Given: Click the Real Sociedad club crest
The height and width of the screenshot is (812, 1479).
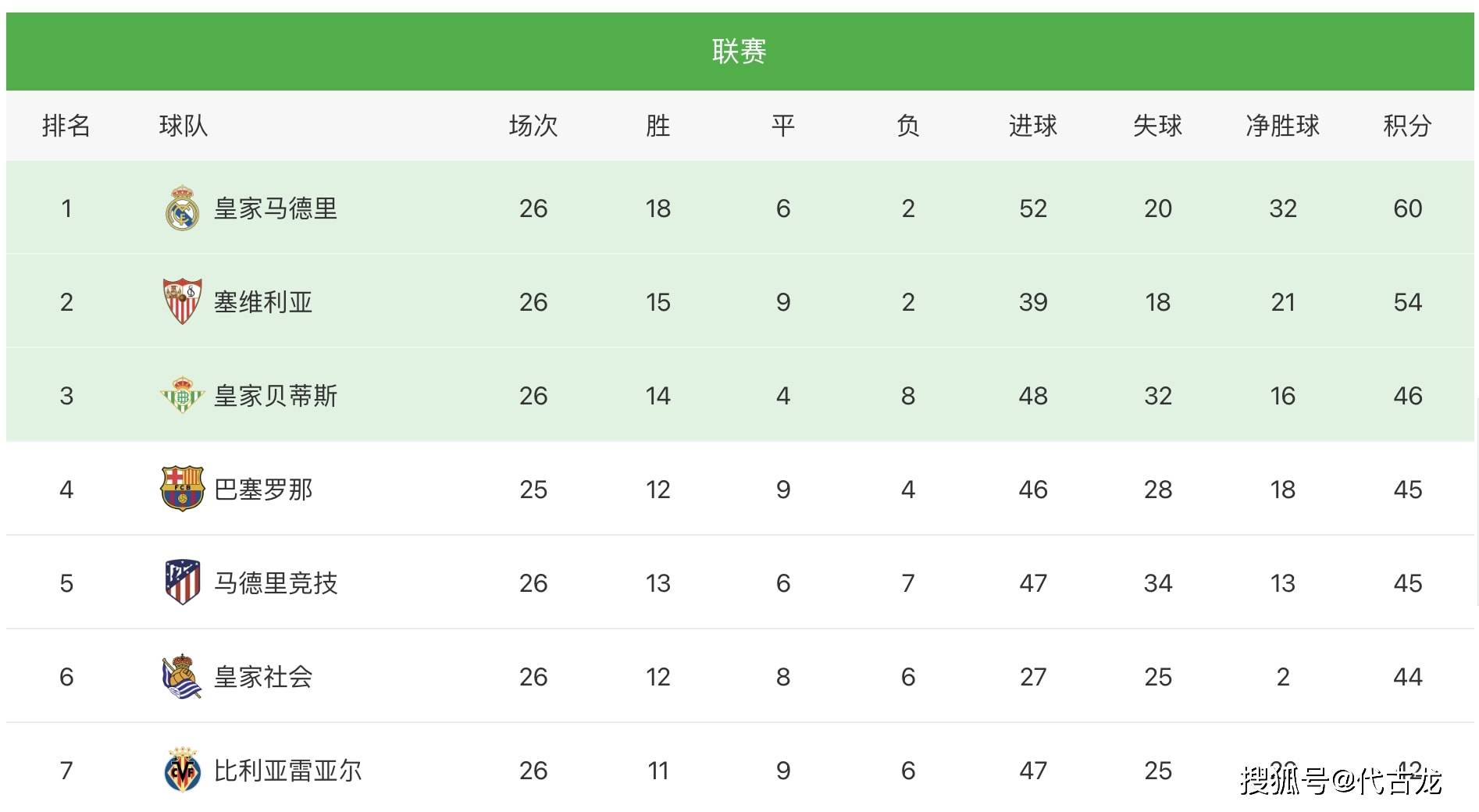Looking at the screenshot, I should (182, 676).
